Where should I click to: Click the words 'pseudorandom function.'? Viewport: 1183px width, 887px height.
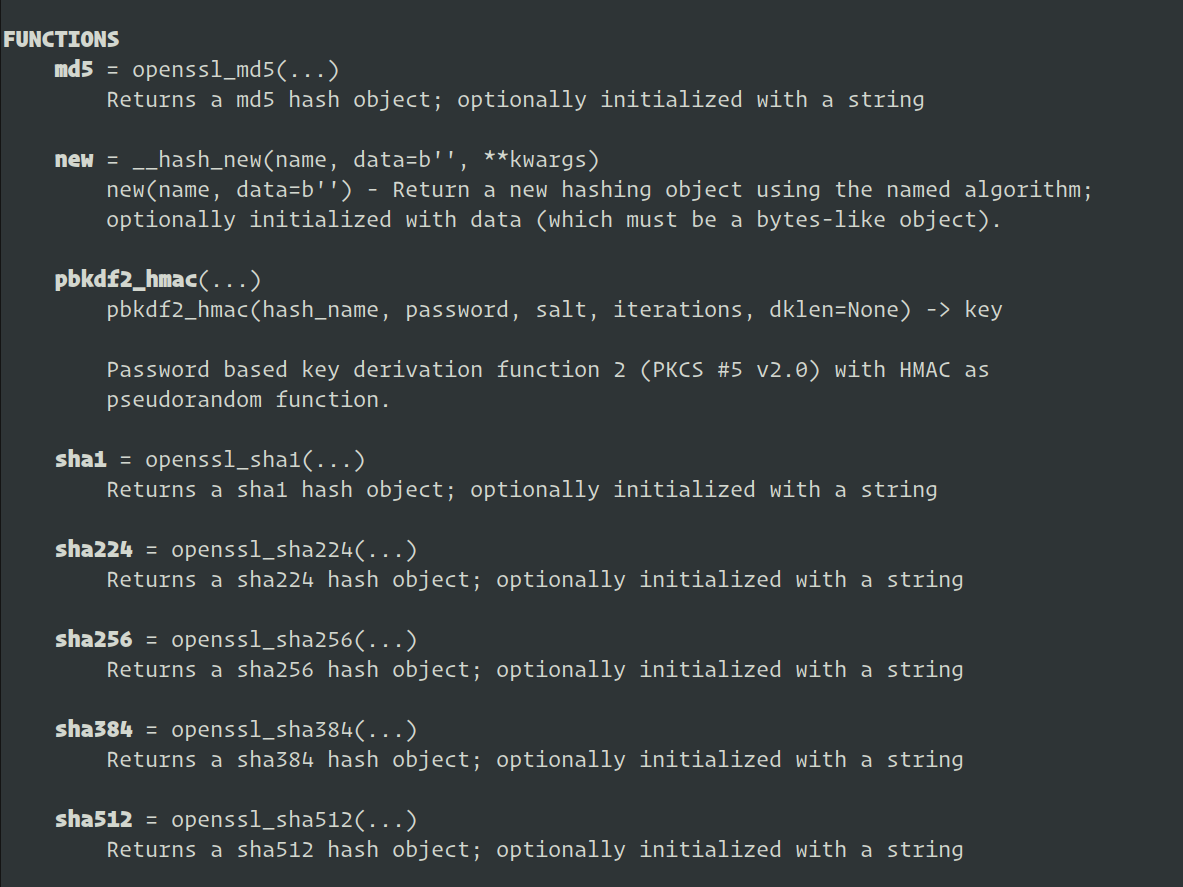[x=248, y=400]
